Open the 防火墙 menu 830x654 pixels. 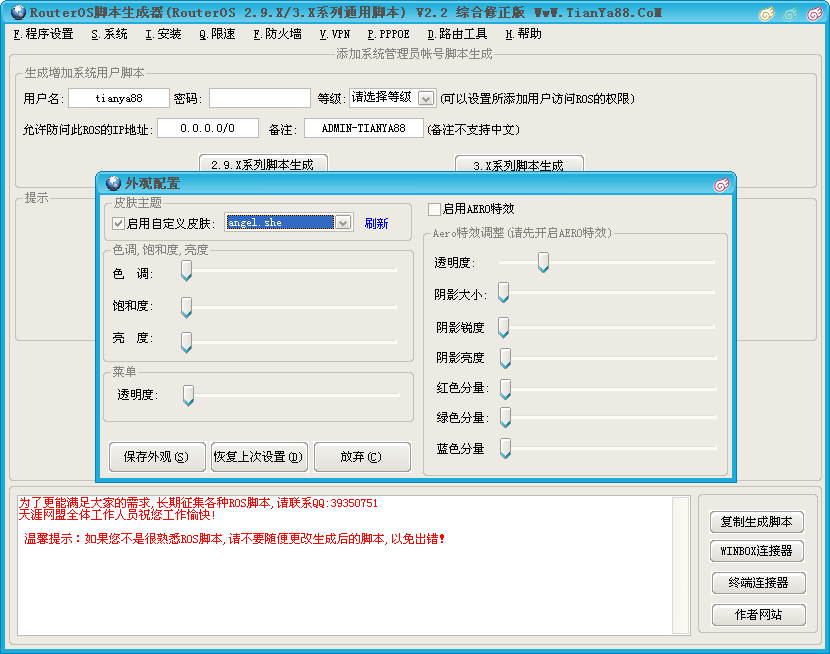coord(277,34)
